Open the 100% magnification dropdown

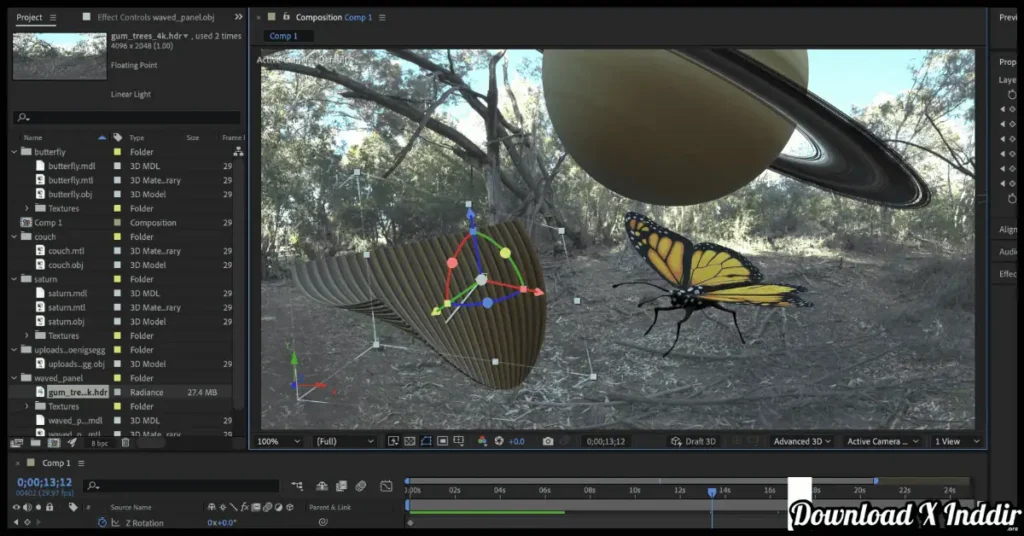pos(279,441)
